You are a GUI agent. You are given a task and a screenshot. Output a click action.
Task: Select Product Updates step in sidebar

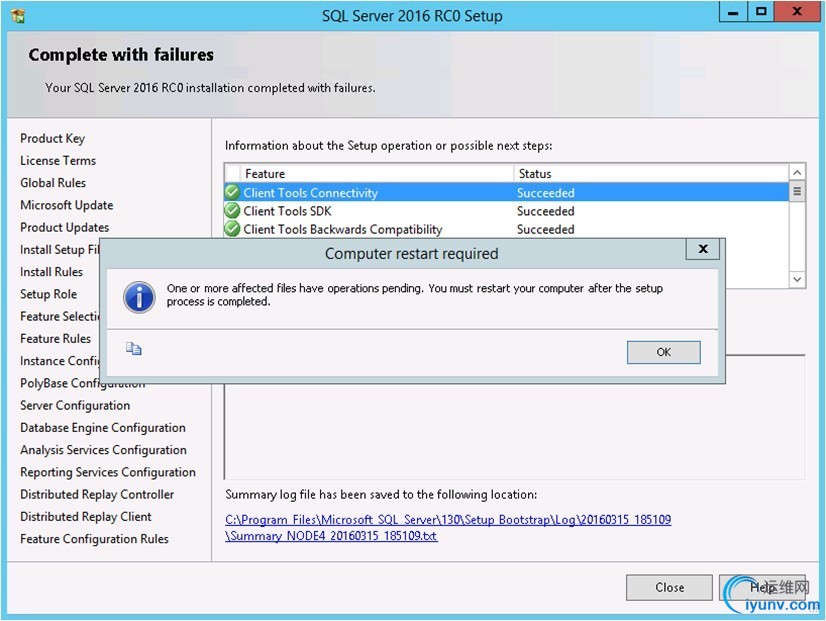click(x=64, y=228)
